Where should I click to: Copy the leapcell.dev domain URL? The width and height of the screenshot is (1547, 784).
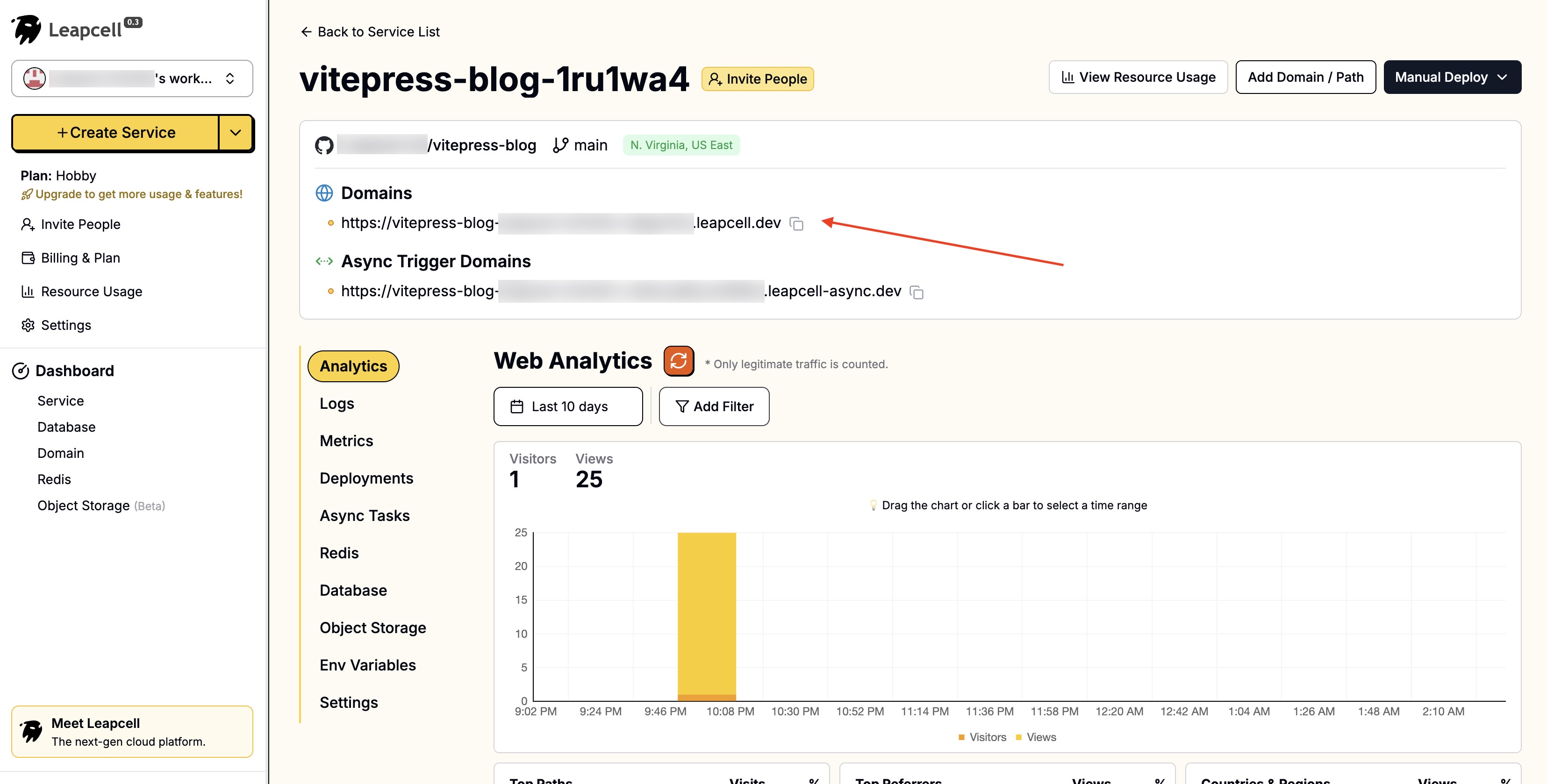(796, 223)
